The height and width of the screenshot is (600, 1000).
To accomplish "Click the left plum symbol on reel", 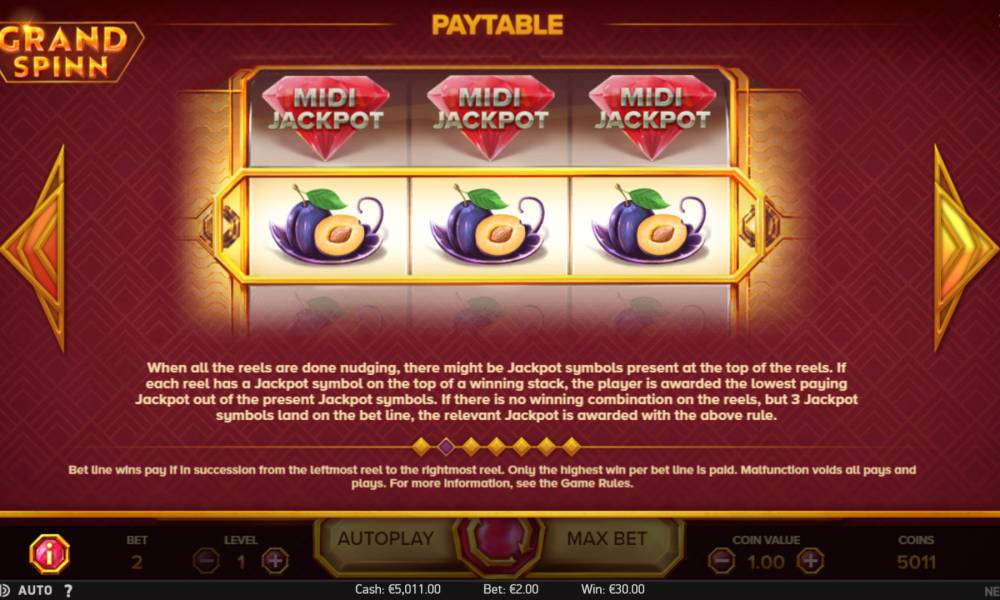I will tap(327, 226).
